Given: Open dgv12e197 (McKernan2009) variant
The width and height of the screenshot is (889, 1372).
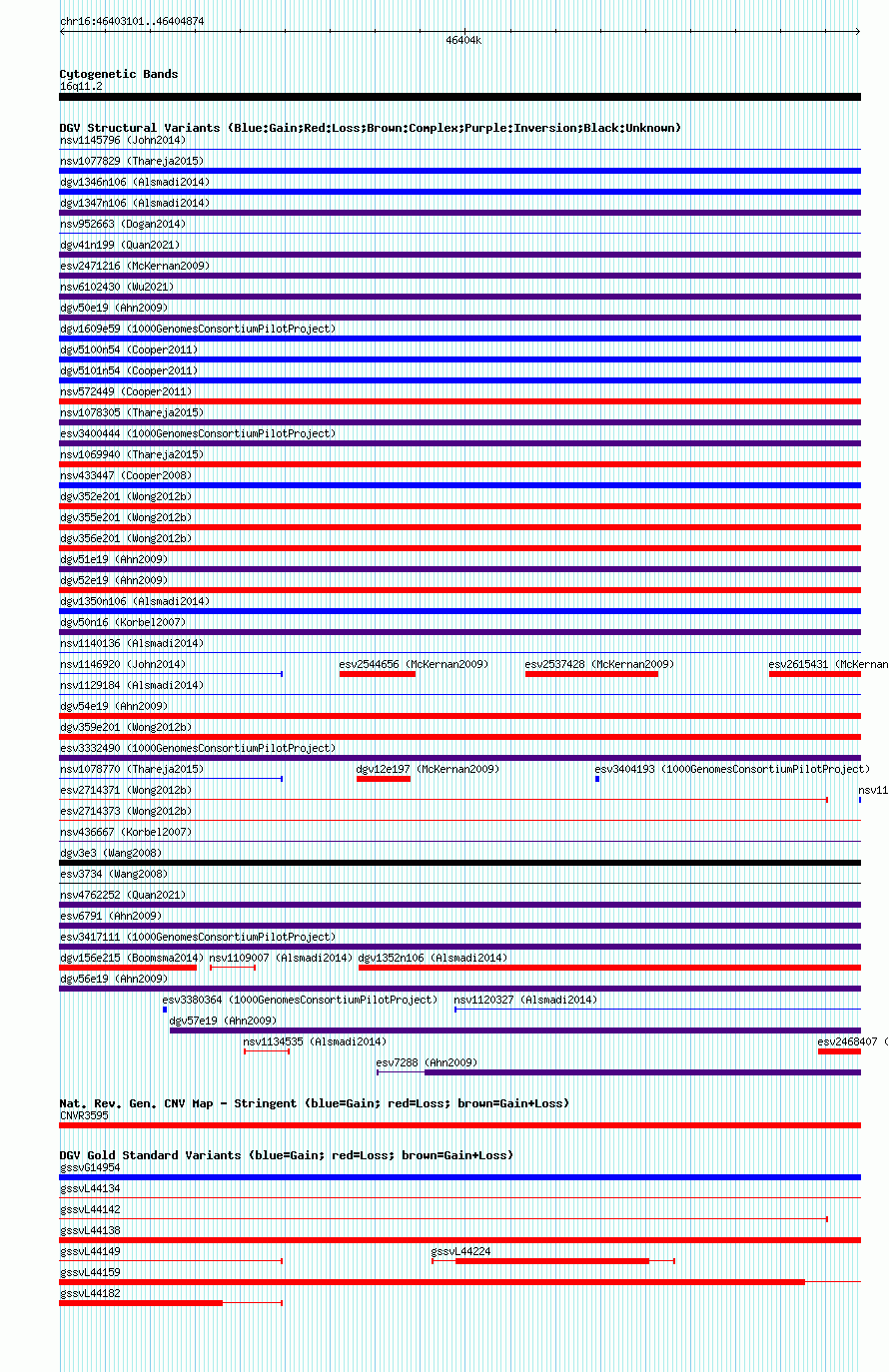Looking at the screenshot, I should (428, 769).
